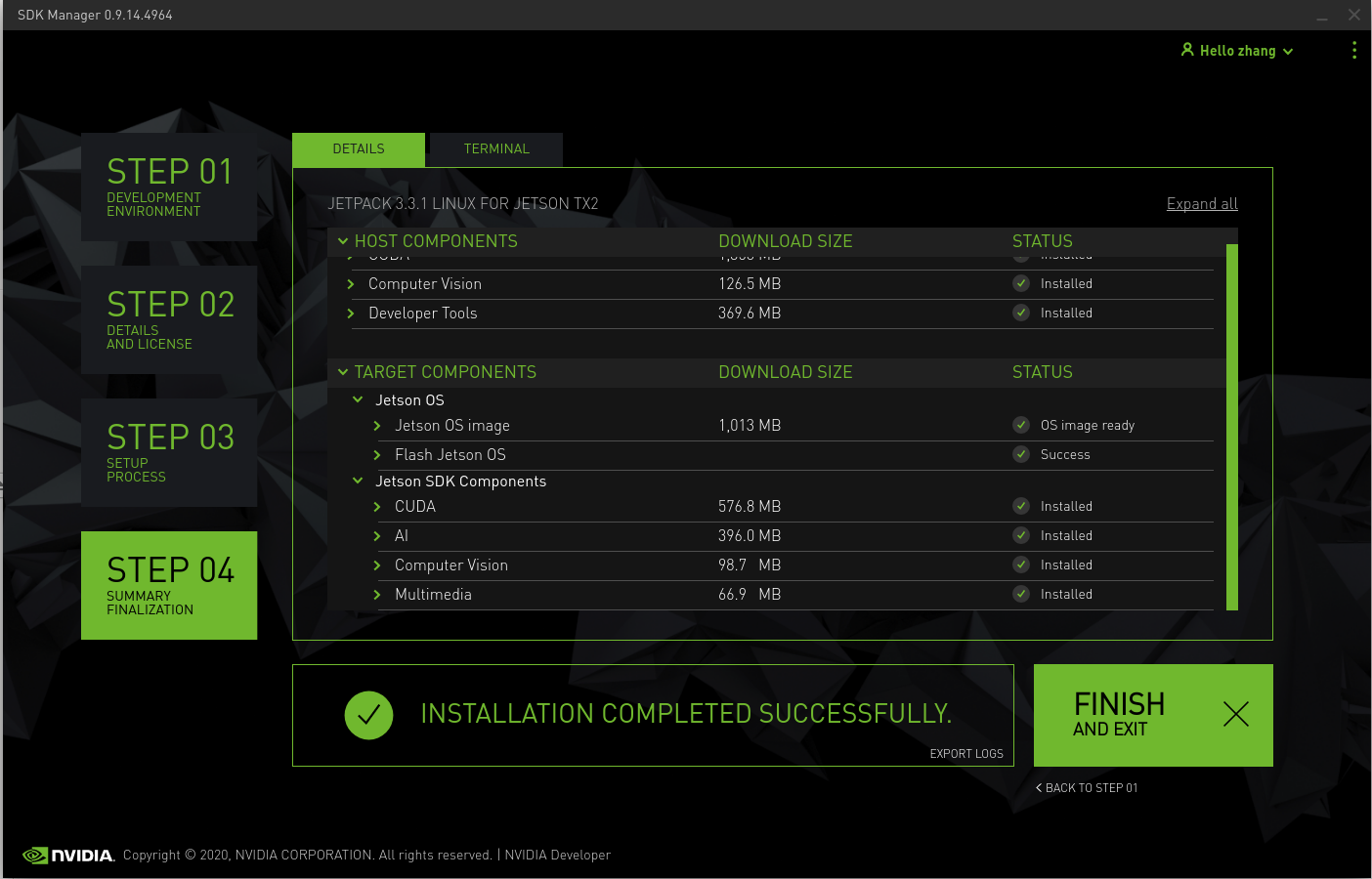This screenshot has width=1372, height=879.
Task: Click the user profile icon beside Hello zhang
Action: coord(1187,50)
